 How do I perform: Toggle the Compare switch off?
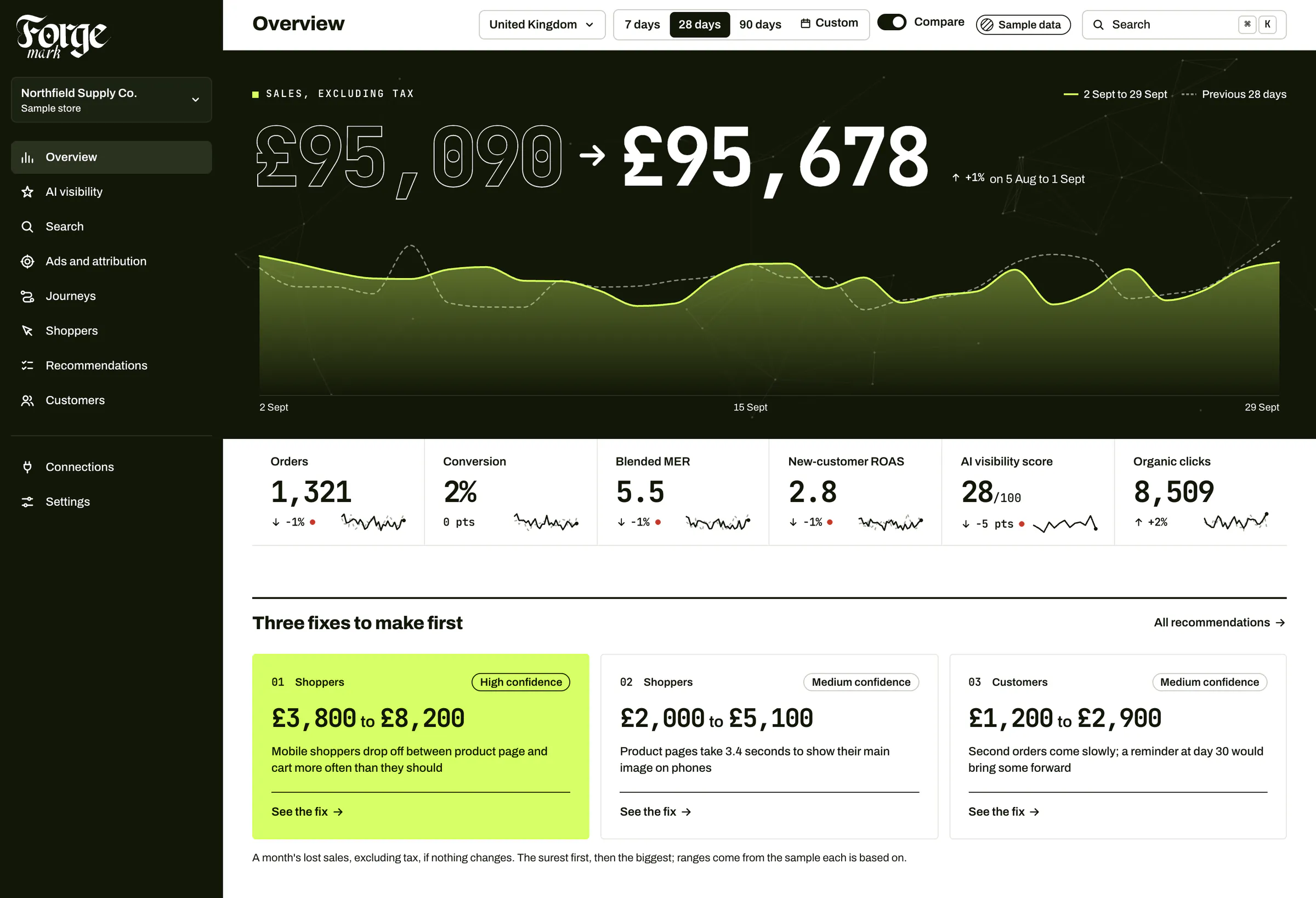click(891, 22)
